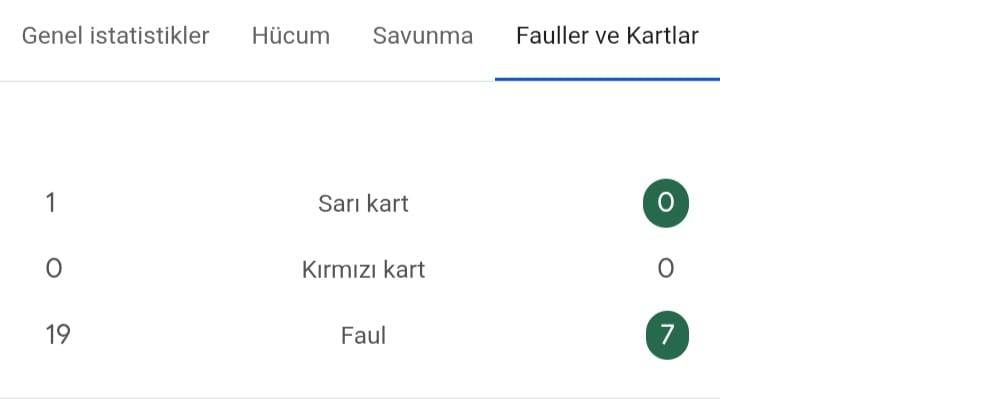The width and height of the screenshot is (1000, 407).
Task: Click the Fauller ve Kartlar tab
Action: (x=607, y=36)
